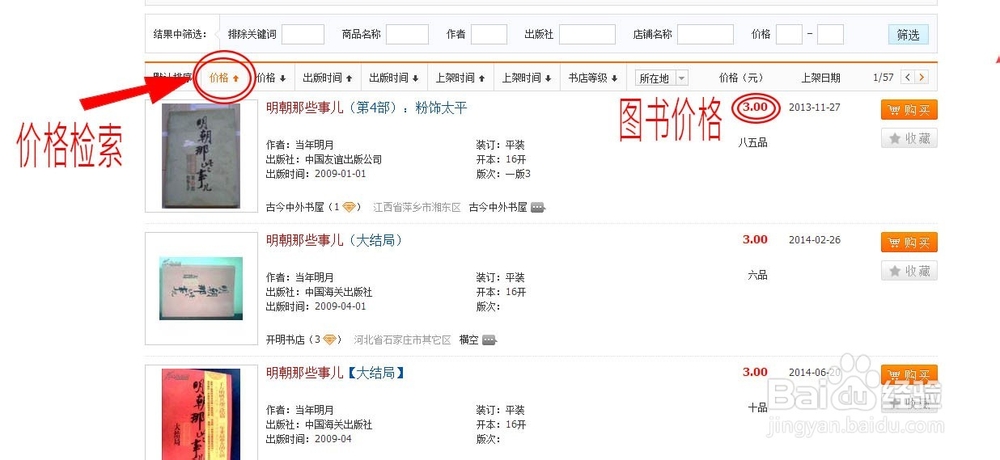Screen dimensions: 1000x460
Task: Buy the 2014-02-26 listed book via 购买
Action: (909, 242)
